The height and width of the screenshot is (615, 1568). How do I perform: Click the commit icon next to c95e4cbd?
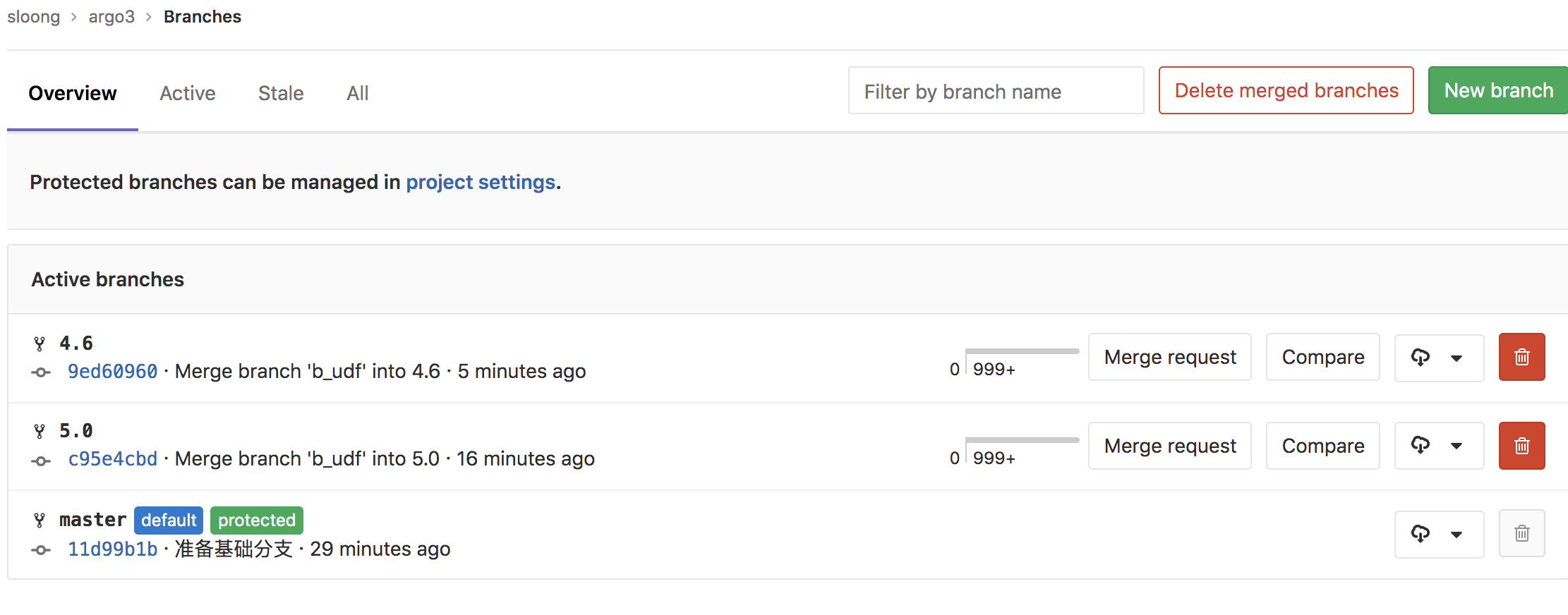[x=40, y=458]
